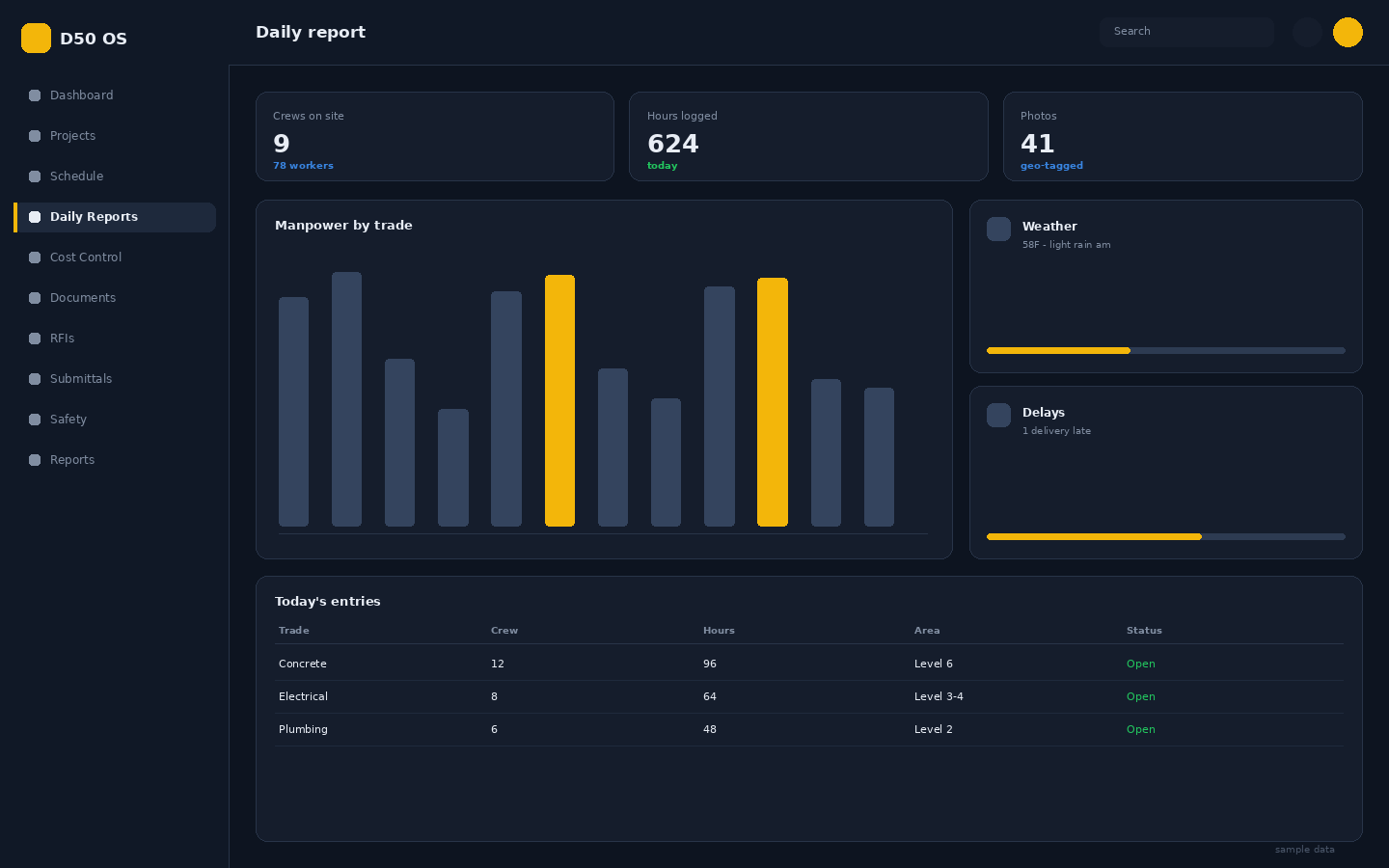
Task: Sort by the Hours column header
Action: pos(719,631)
